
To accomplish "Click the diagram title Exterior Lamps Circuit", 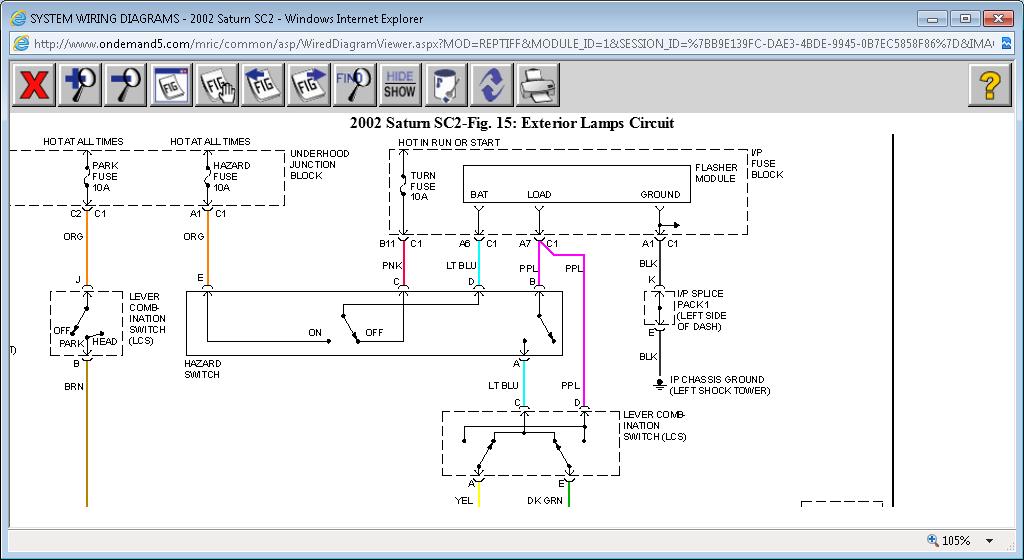I will click(x=512, y=123).
